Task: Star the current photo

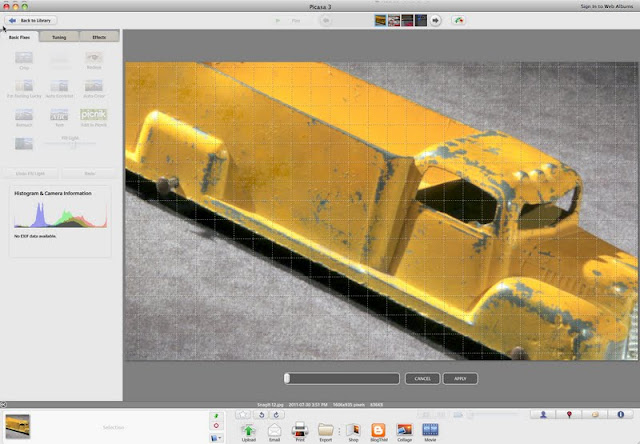Action: click(243, 415)
